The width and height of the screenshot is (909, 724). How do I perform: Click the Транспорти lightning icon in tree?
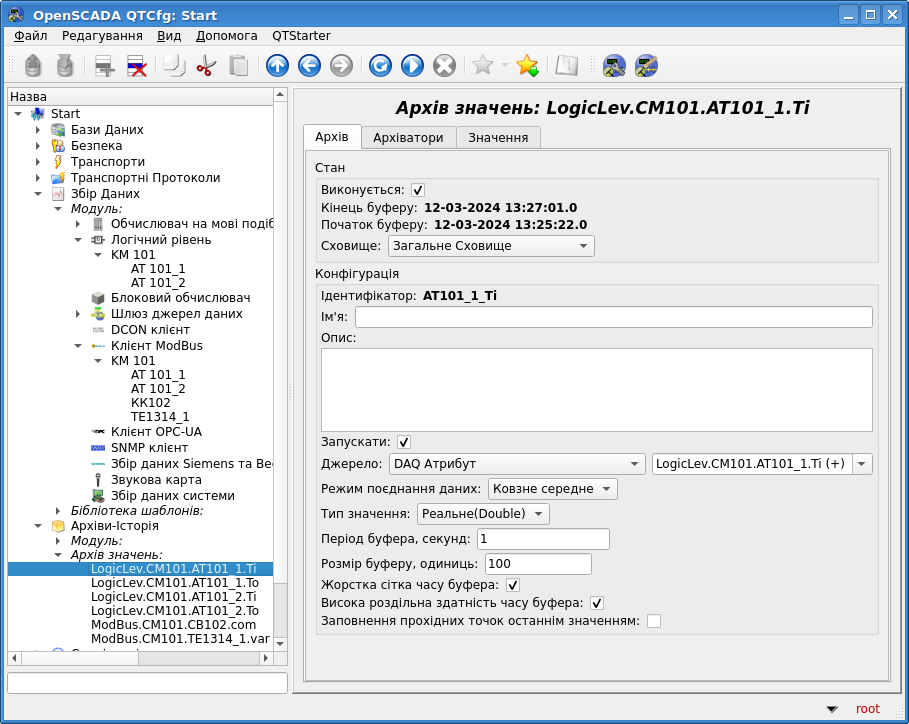pyautogui.click(x=58, y=162)
